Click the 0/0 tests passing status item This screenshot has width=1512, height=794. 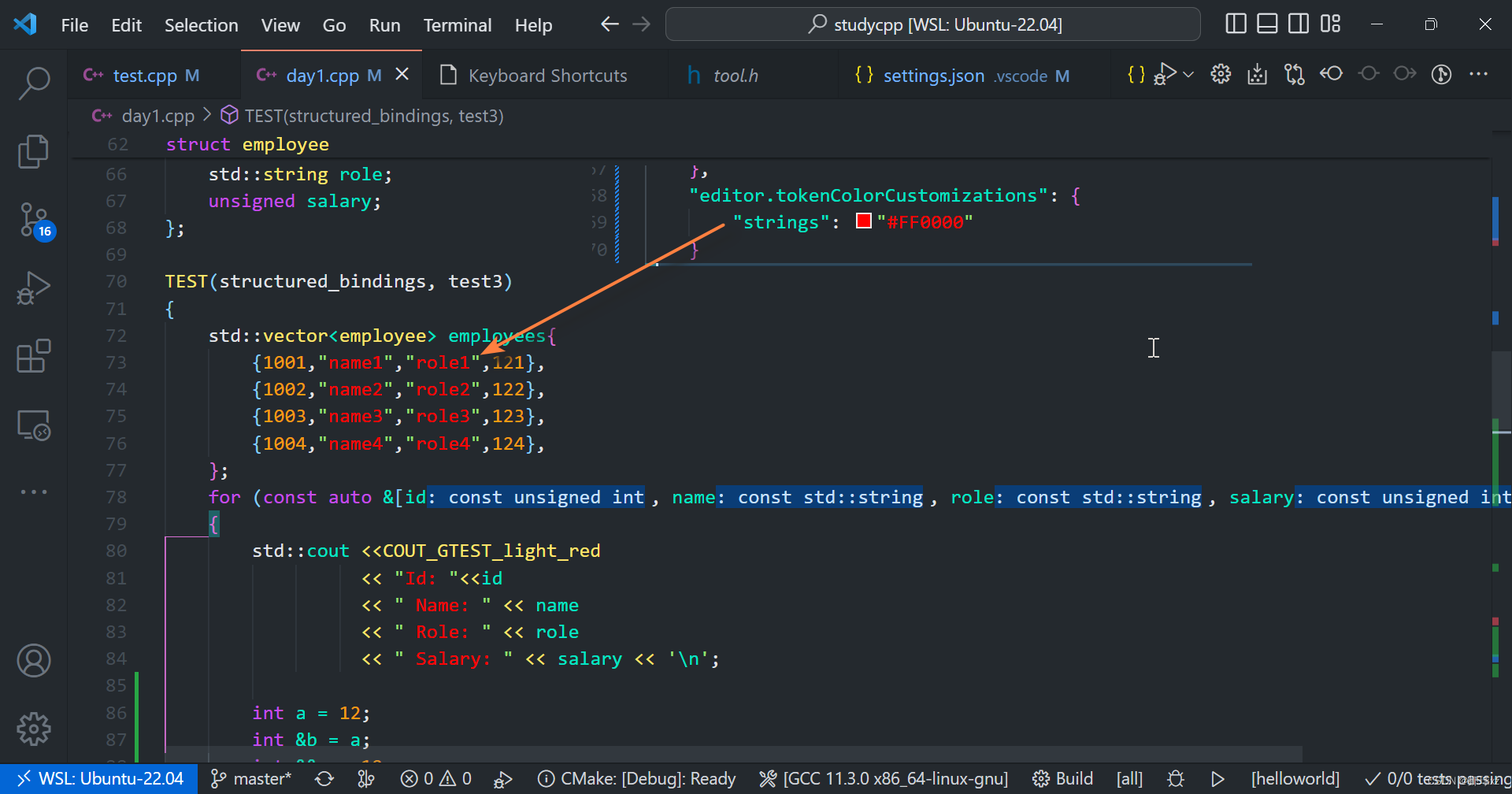[x=1436, y=778]
